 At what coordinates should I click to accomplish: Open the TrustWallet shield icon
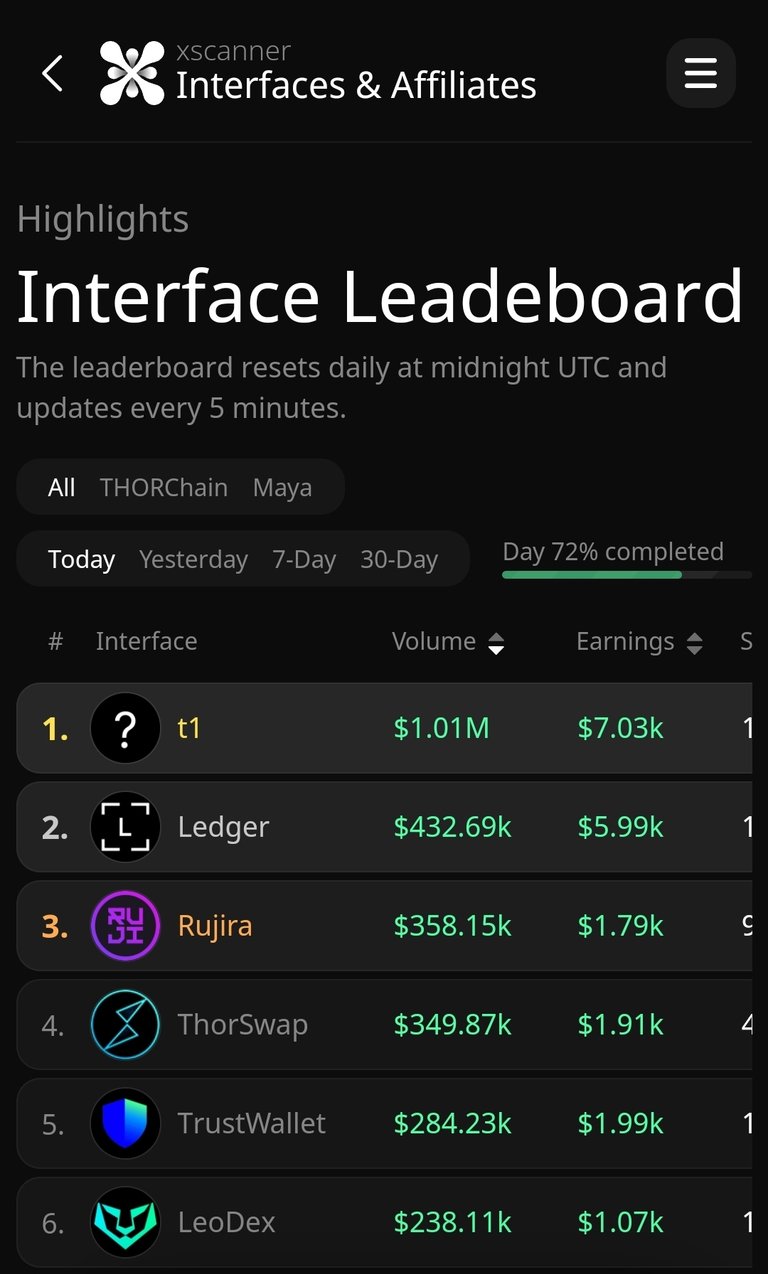click(x=125, y=1124)
